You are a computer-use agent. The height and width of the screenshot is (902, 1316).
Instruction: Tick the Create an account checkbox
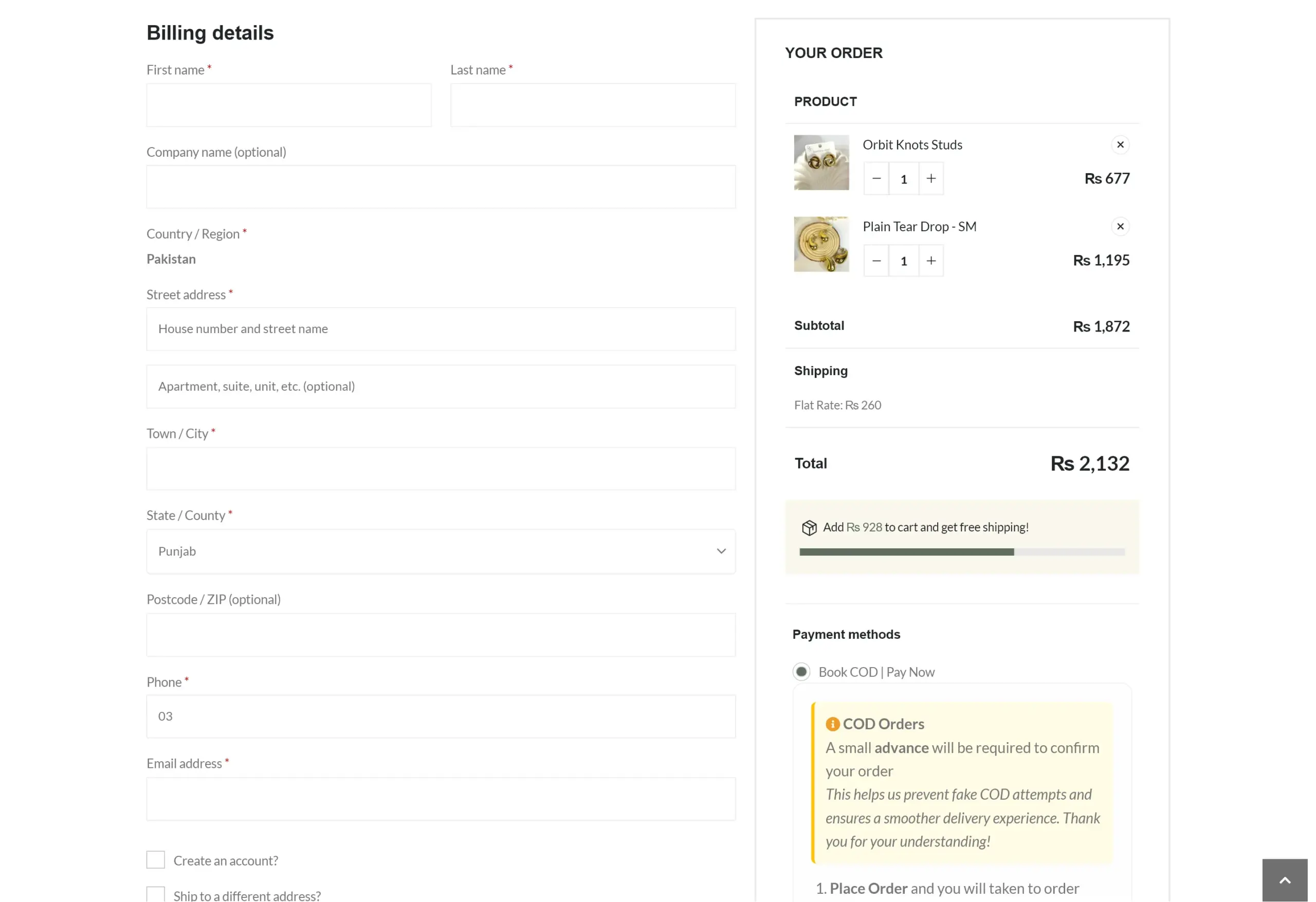click(156, 859)
